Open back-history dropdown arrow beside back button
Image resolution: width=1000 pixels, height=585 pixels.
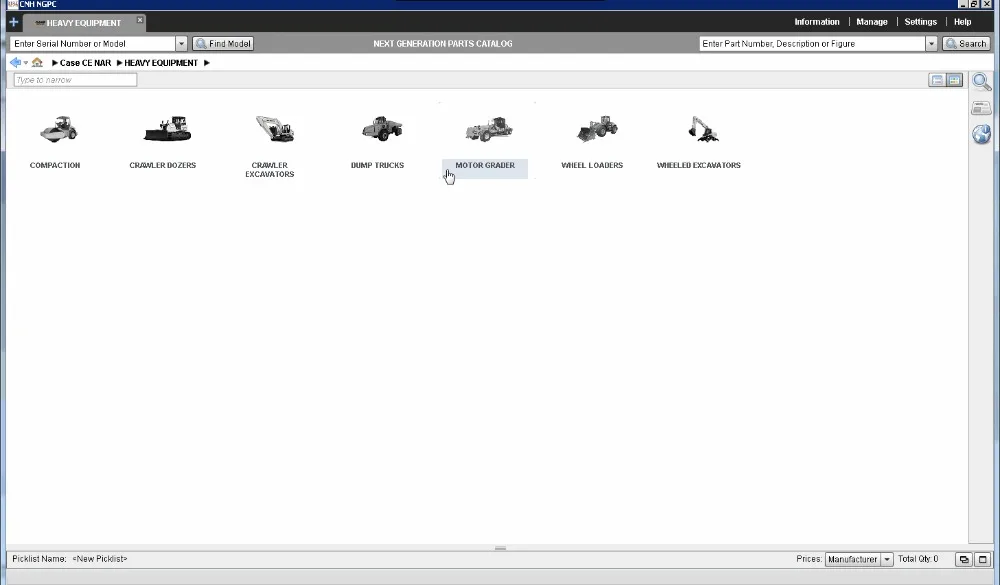click(26, 63)
